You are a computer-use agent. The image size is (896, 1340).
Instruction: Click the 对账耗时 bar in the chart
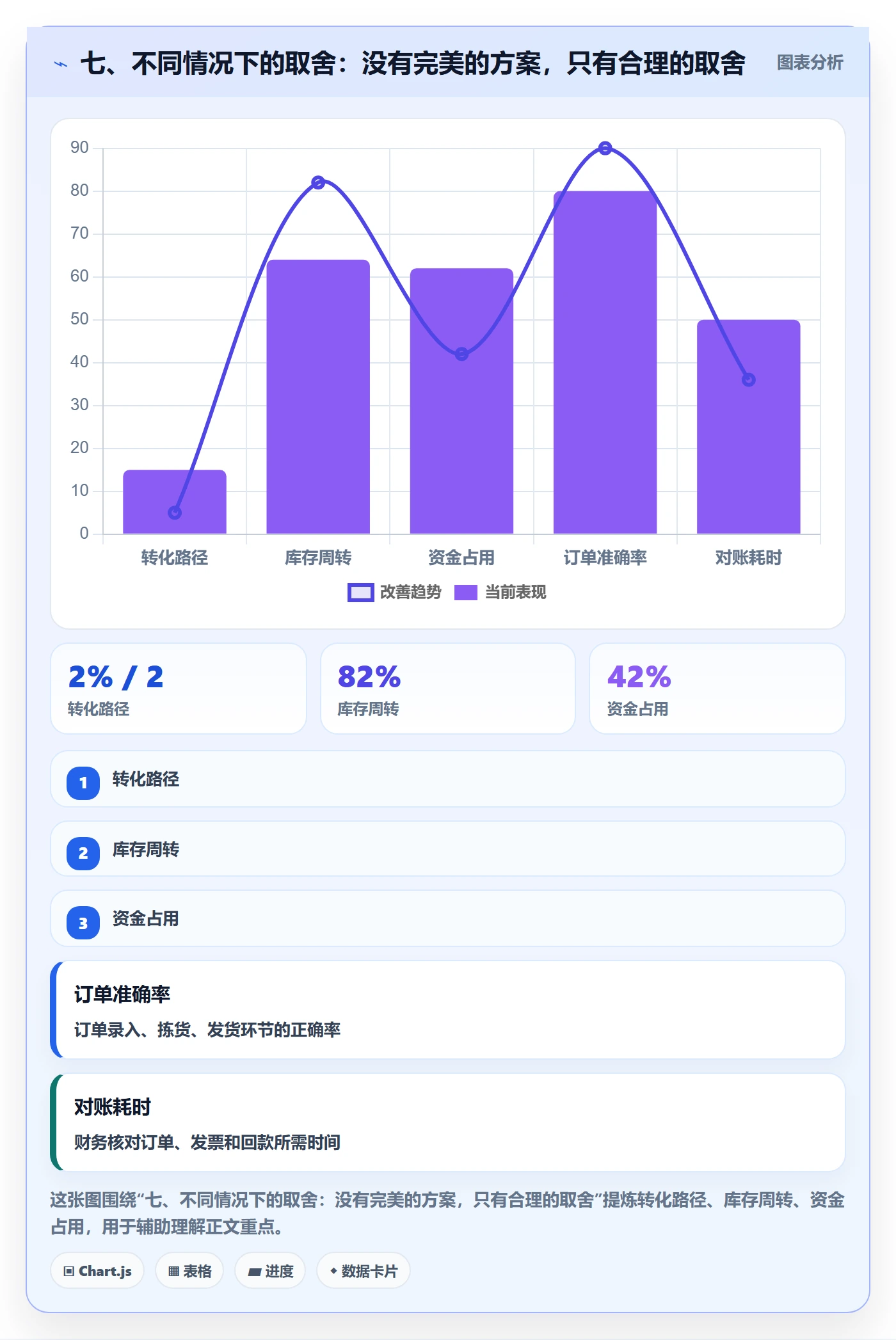748,427
